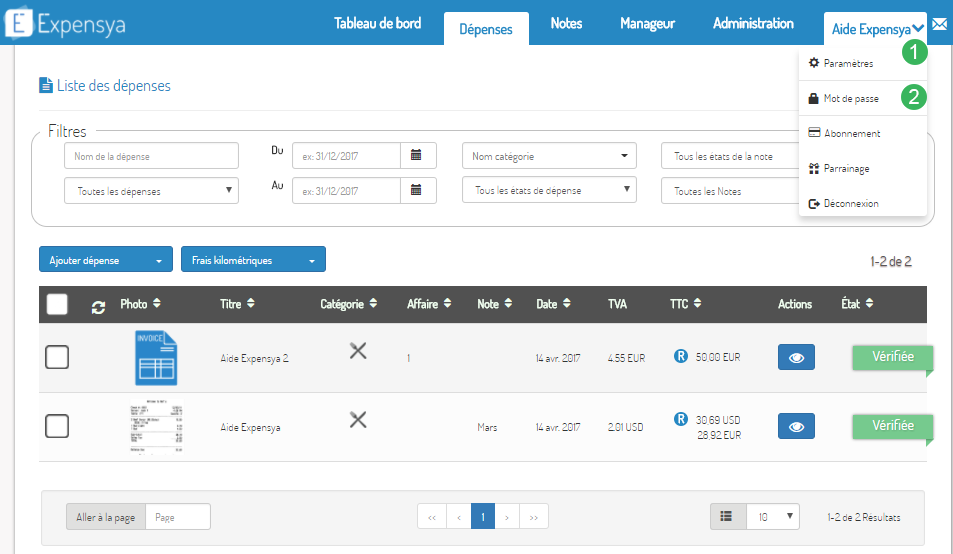Click the list view icon in pagination bar
Image resolution: width=953 pixels, height=554 pixels.
(x=726, y=516)
